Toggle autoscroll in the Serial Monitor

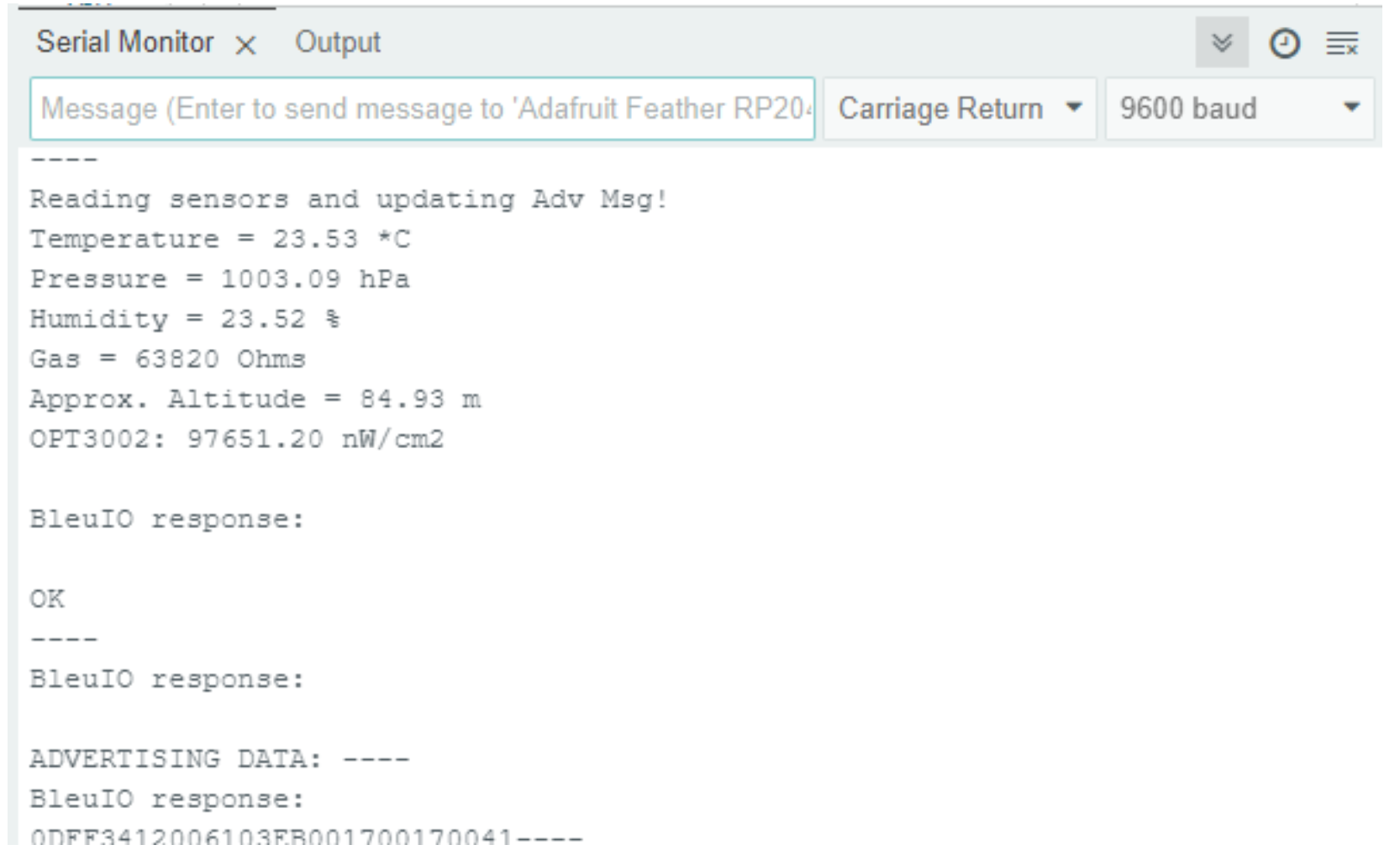tap(1221, 43)
